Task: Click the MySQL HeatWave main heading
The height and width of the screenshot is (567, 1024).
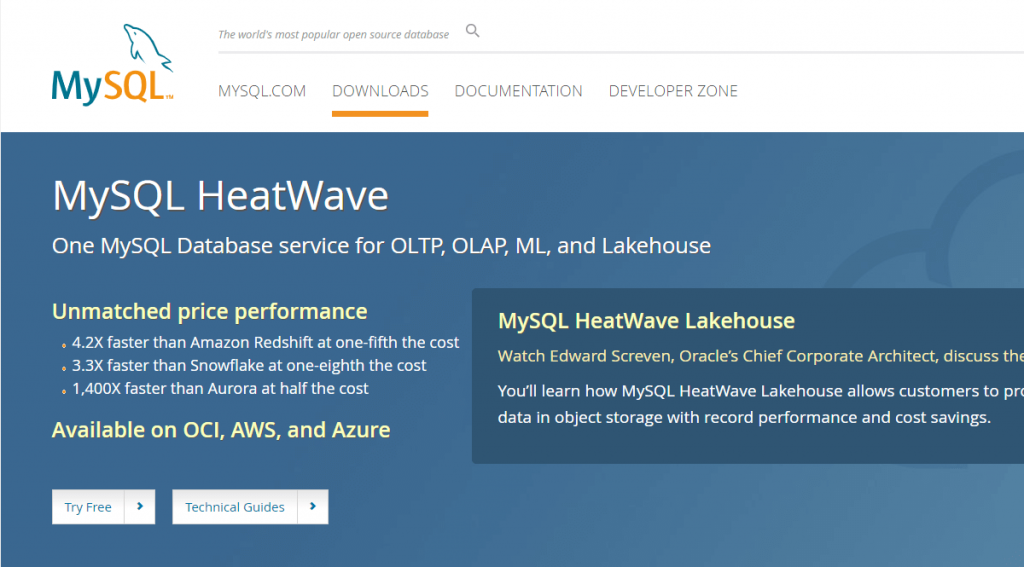Action: [x=221, y=195]
